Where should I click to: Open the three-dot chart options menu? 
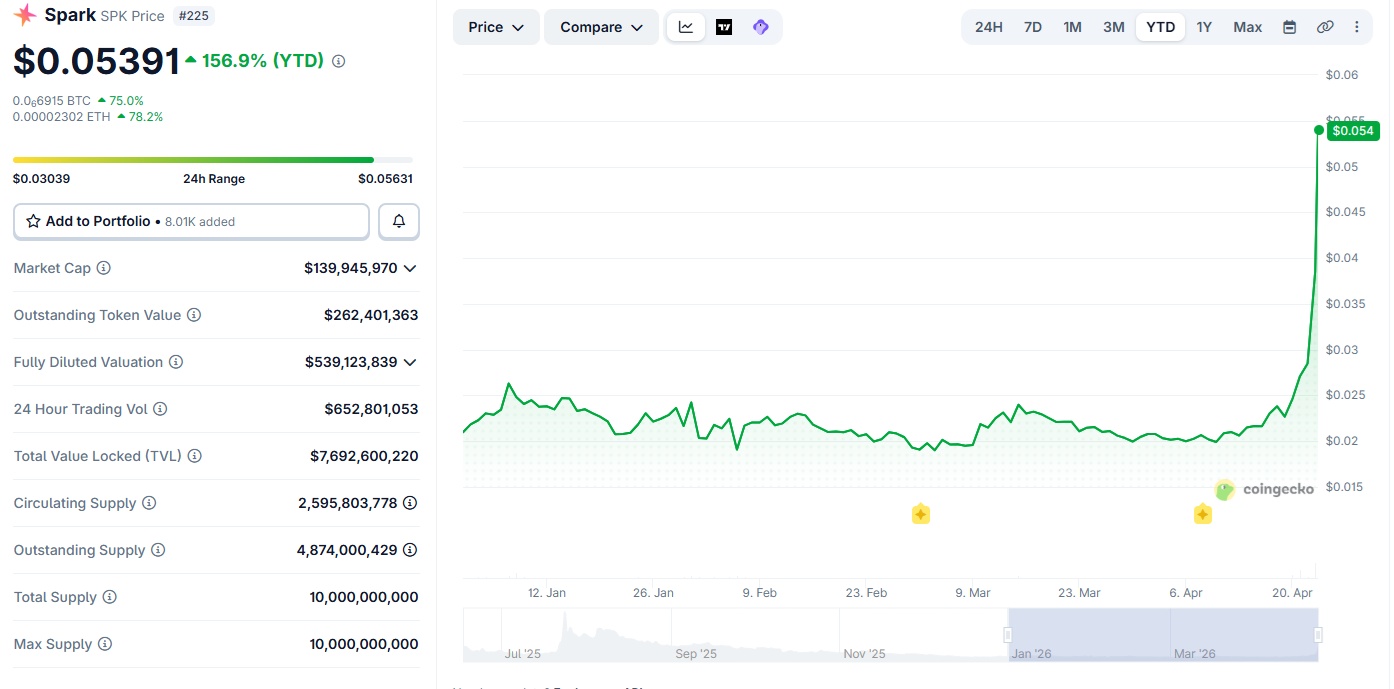pyautogui.click(x=1357, y=27)
